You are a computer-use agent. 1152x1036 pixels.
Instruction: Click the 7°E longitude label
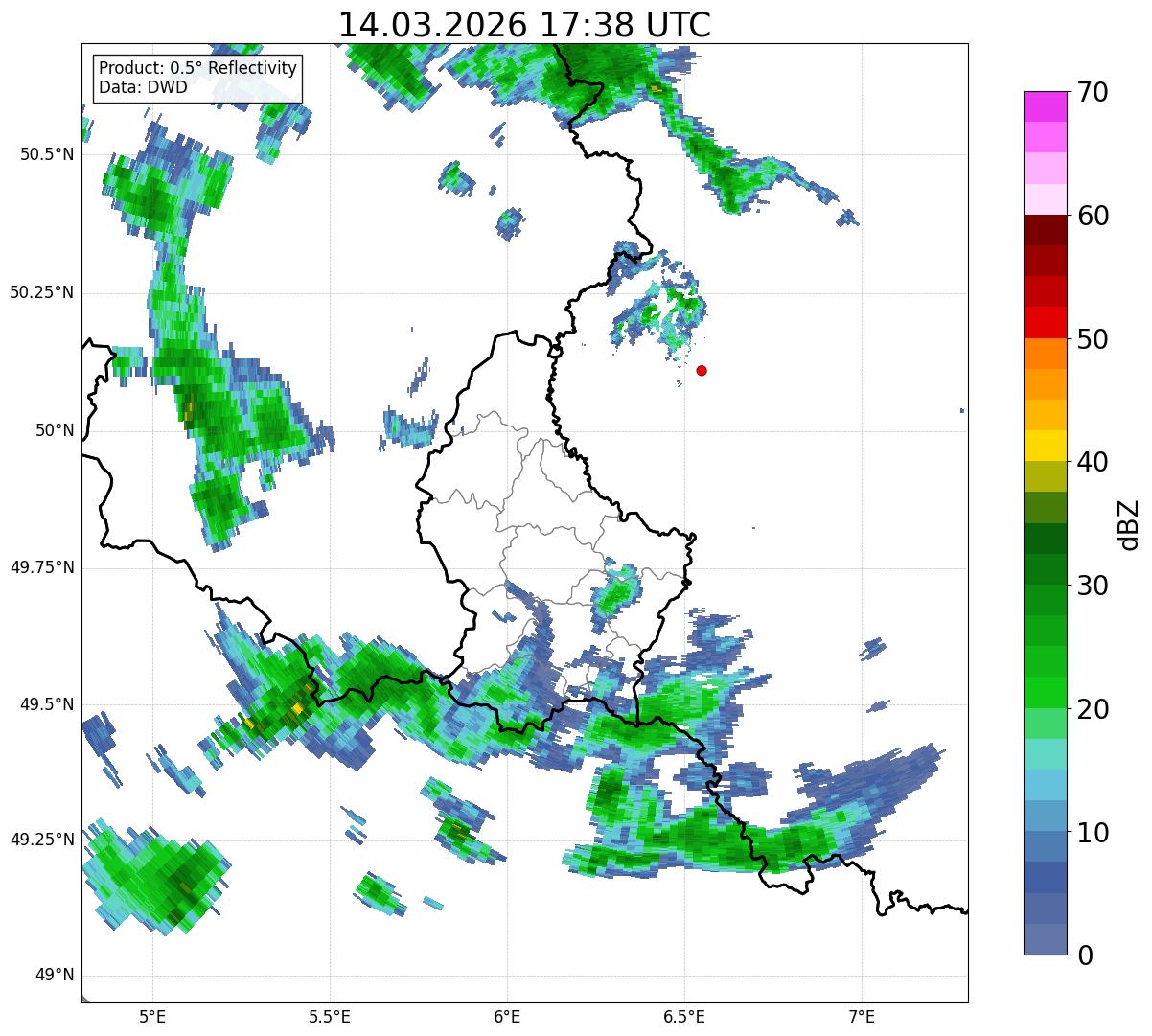[x=862, y=1016]
